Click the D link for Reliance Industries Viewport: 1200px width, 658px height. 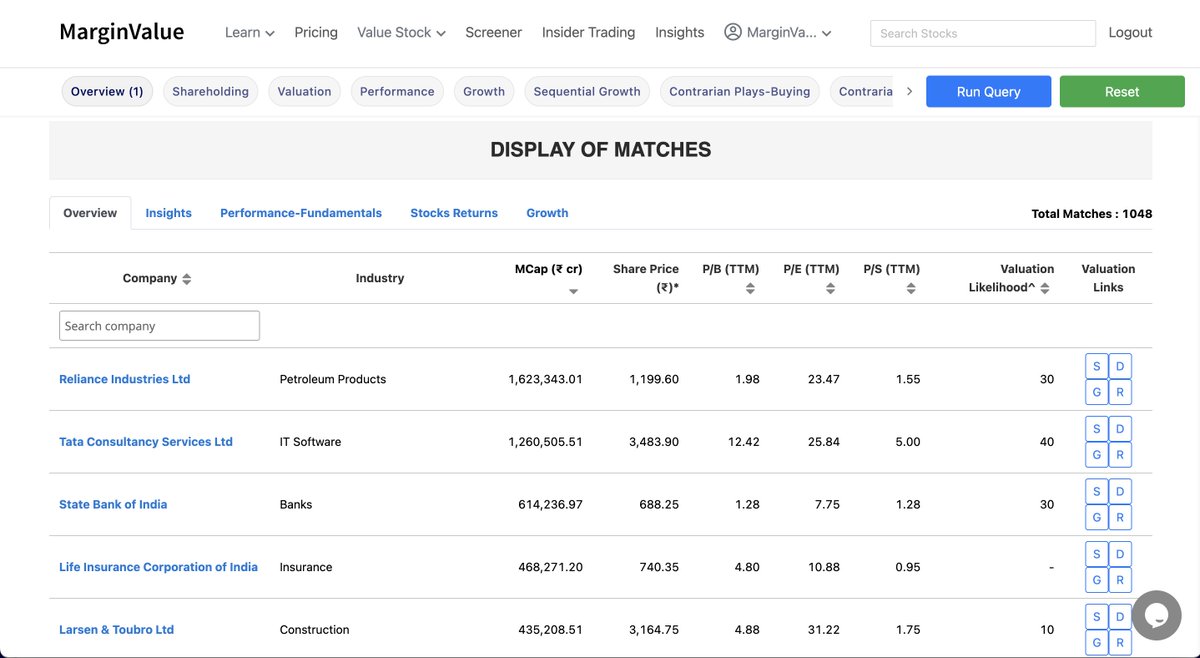point(1120,366)
